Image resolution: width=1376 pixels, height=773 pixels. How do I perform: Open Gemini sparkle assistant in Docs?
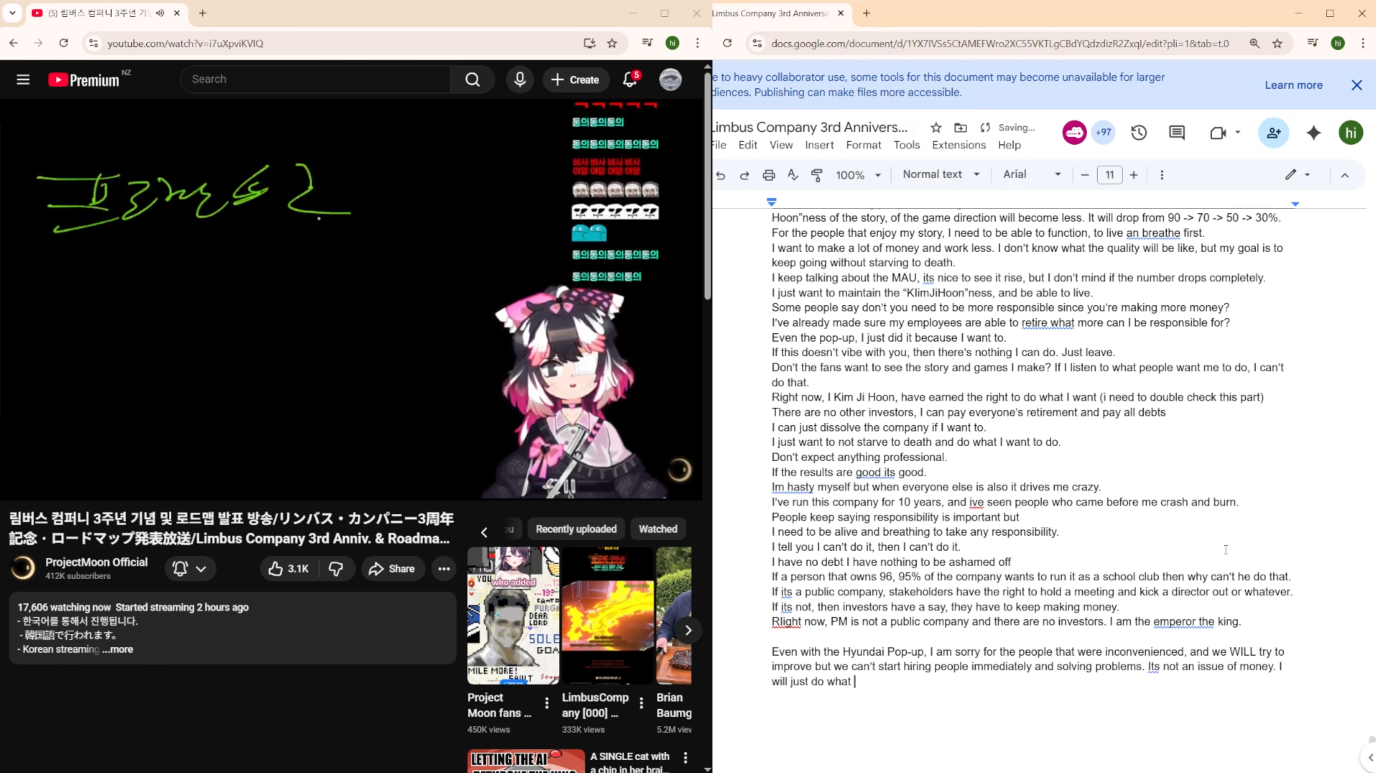(1314, 133)
